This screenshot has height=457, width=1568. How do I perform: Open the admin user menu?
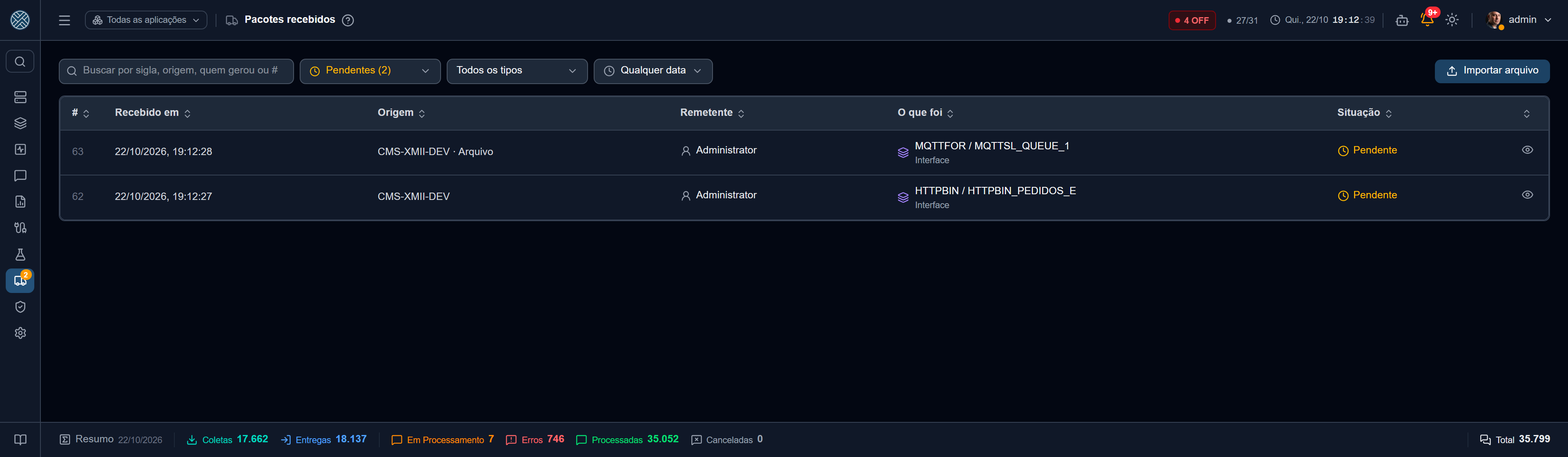1519,20
